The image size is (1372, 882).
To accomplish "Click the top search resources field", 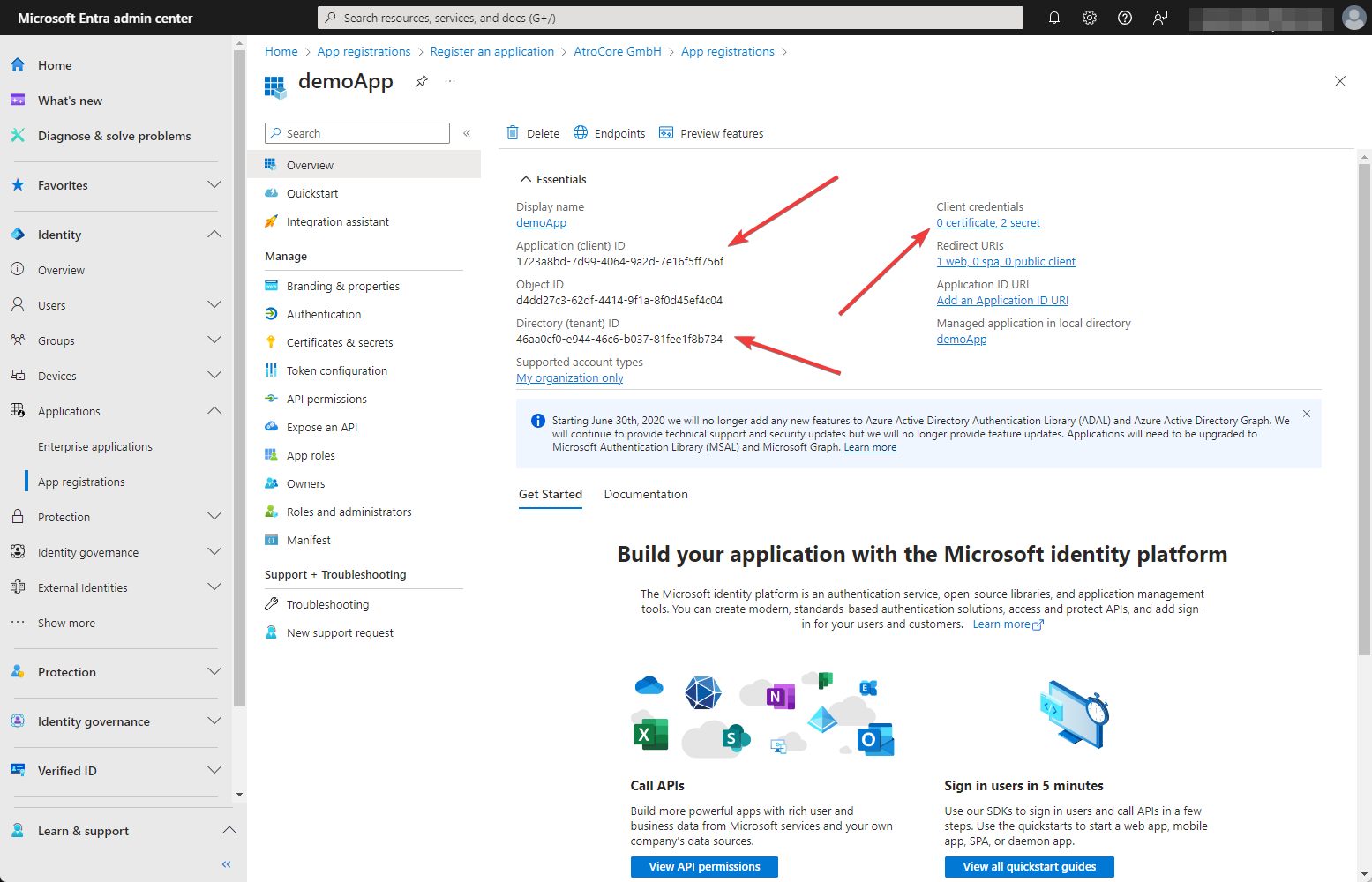I will coord(671,18).
